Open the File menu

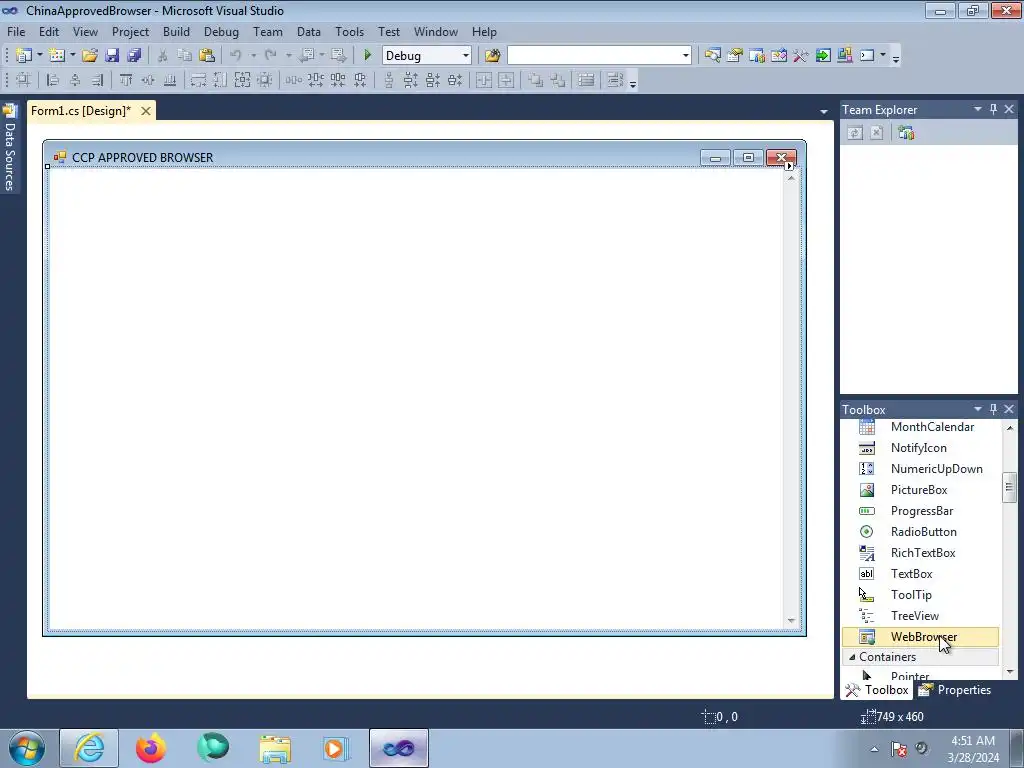(x=16, y=31)
